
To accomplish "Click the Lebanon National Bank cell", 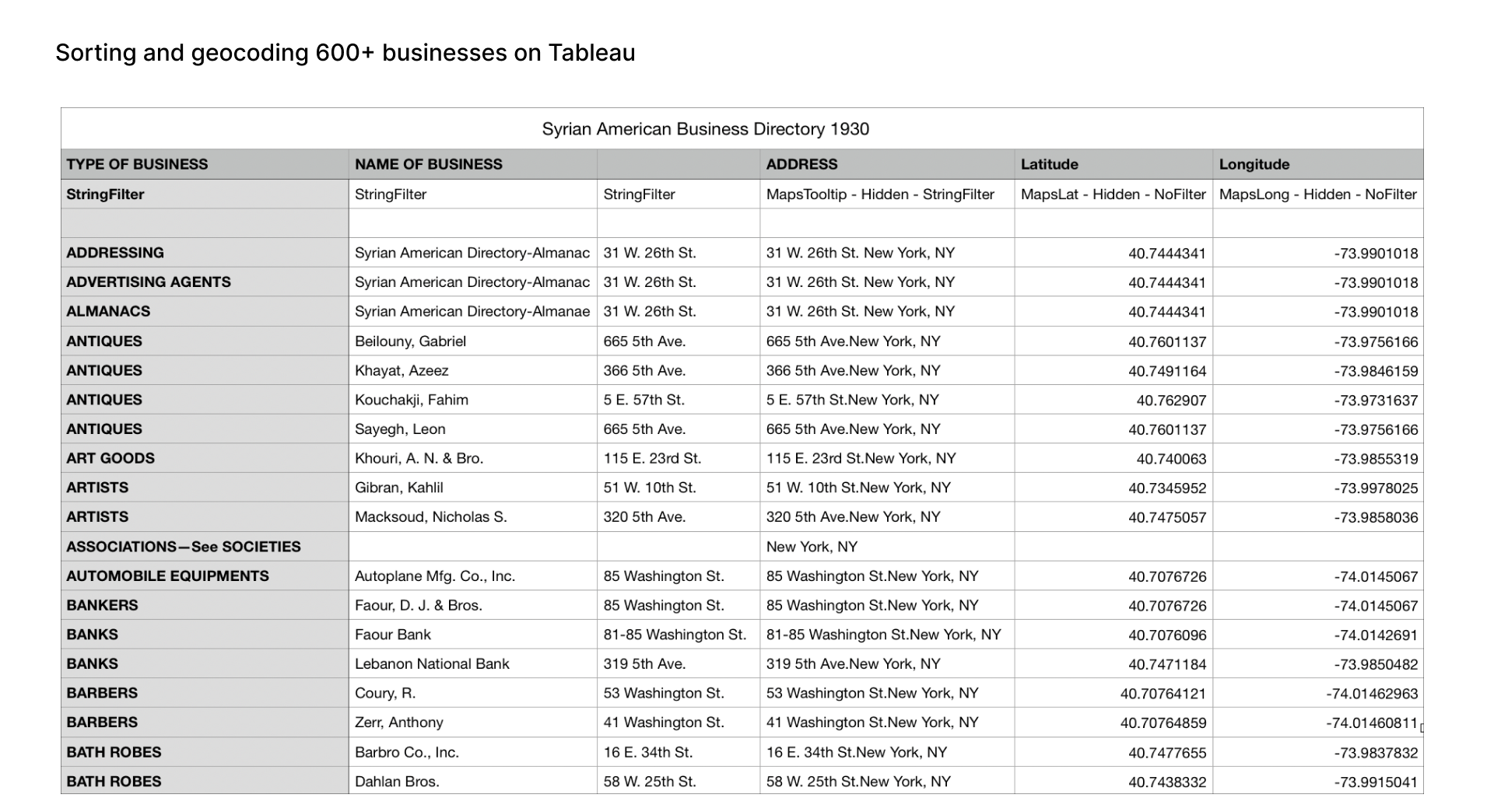I will (432, 663).
